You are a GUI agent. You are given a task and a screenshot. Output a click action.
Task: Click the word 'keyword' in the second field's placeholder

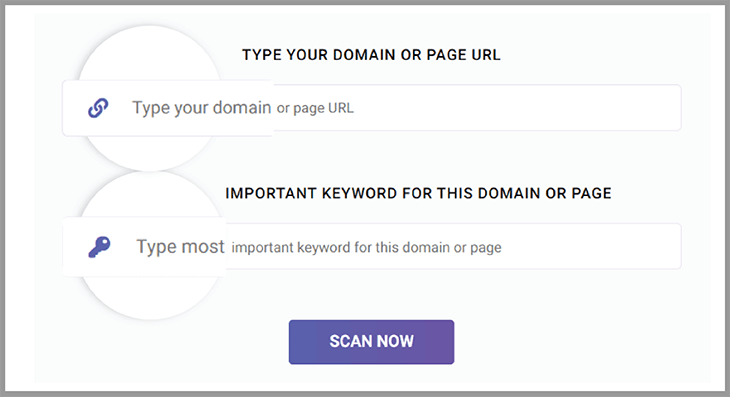[324, 247]
